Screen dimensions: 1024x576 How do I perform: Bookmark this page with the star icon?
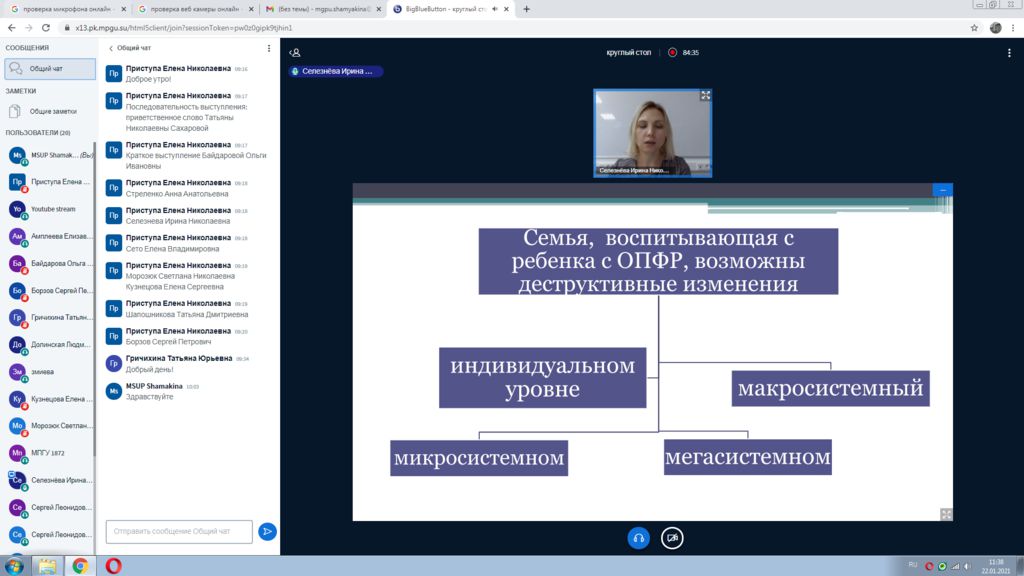[x=974, y=28]
